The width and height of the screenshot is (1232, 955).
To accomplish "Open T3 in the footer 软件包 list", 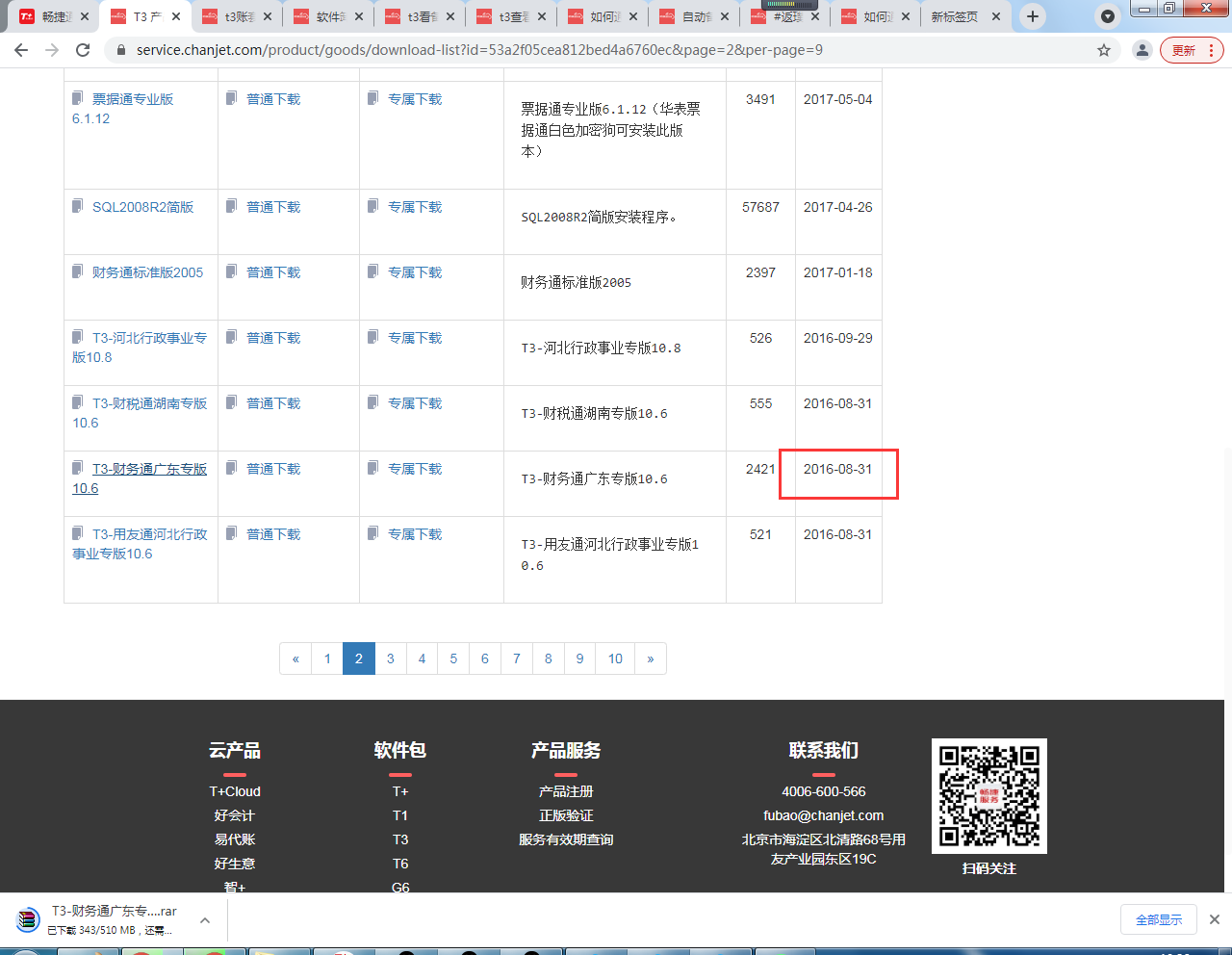I will (x=400, y=839).
